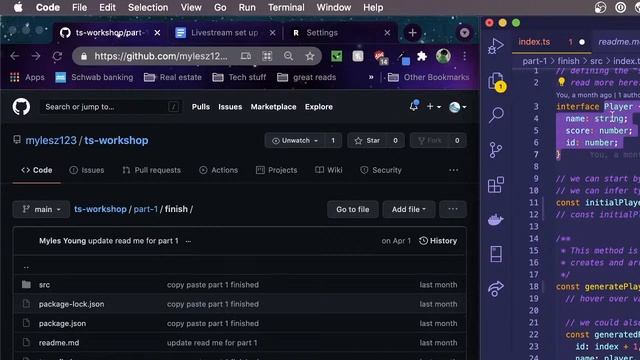Show more bookmarks with the chevron
The image size is (640, 360).
371,77
